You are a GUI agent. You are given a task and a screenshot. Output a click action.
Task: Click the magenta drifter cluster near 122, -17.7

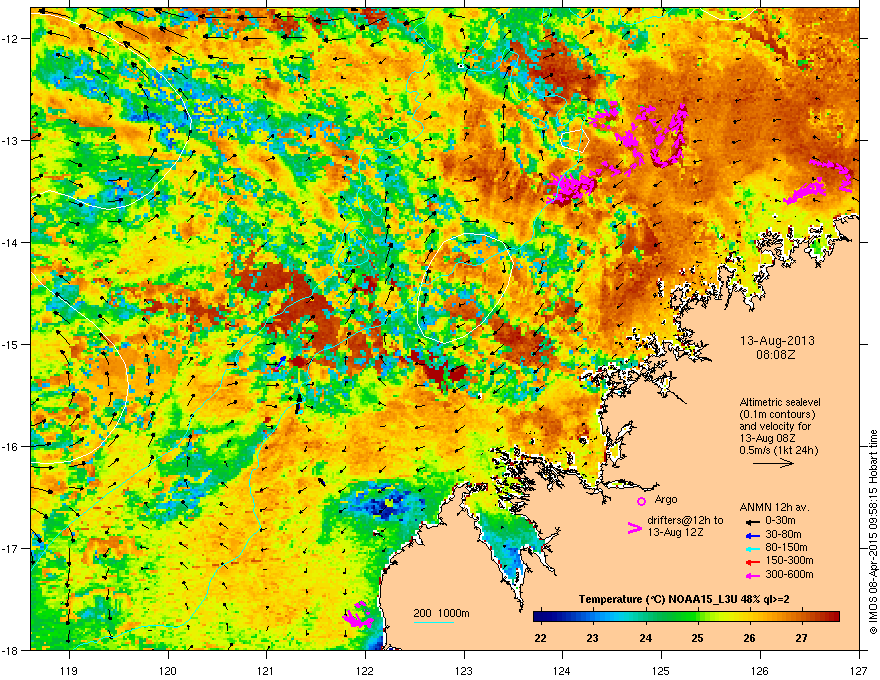click(358, 615)
